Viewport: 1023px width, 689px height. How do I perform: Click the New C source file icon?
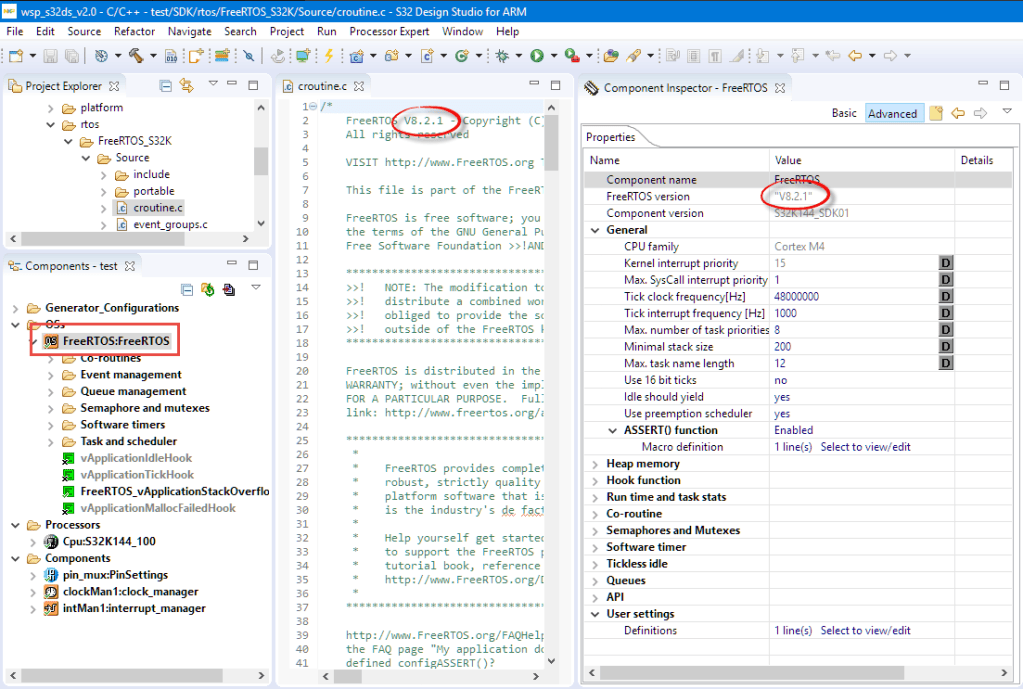pyautogui.click(x=427, y=56)
